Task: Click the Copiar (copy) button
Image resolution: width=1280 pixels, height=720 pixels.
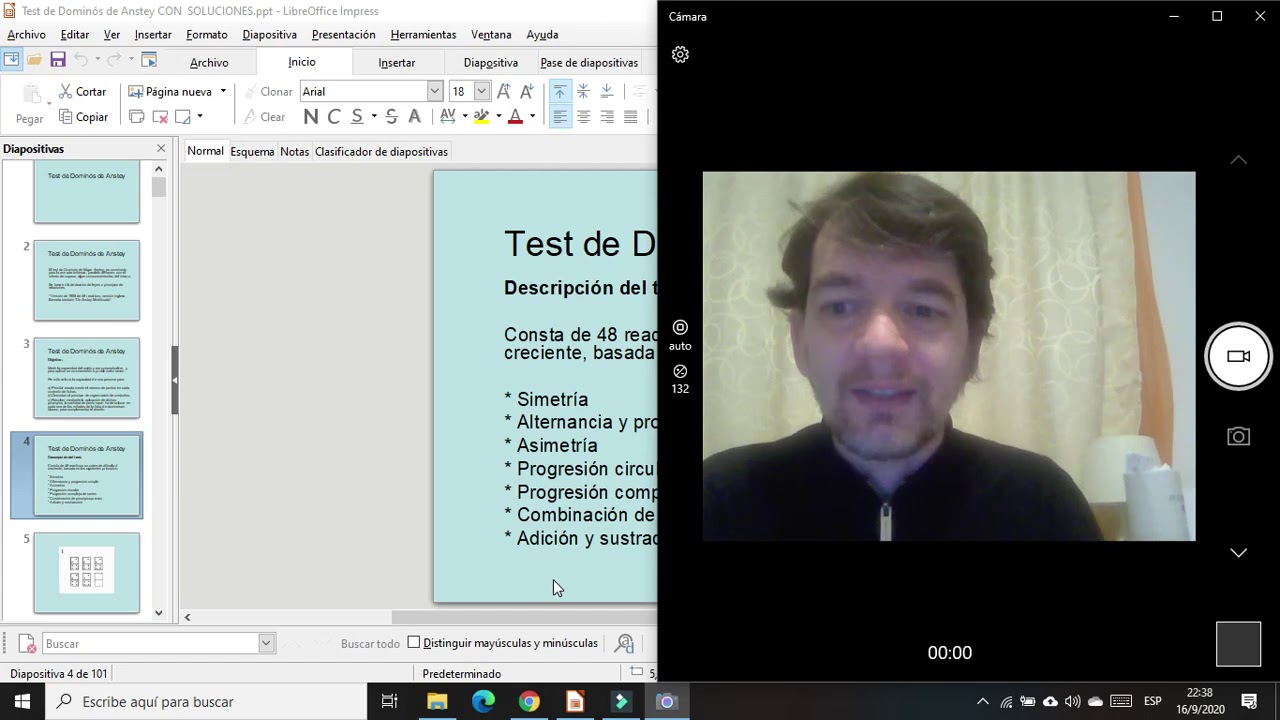Action: [x=83, y=117]
